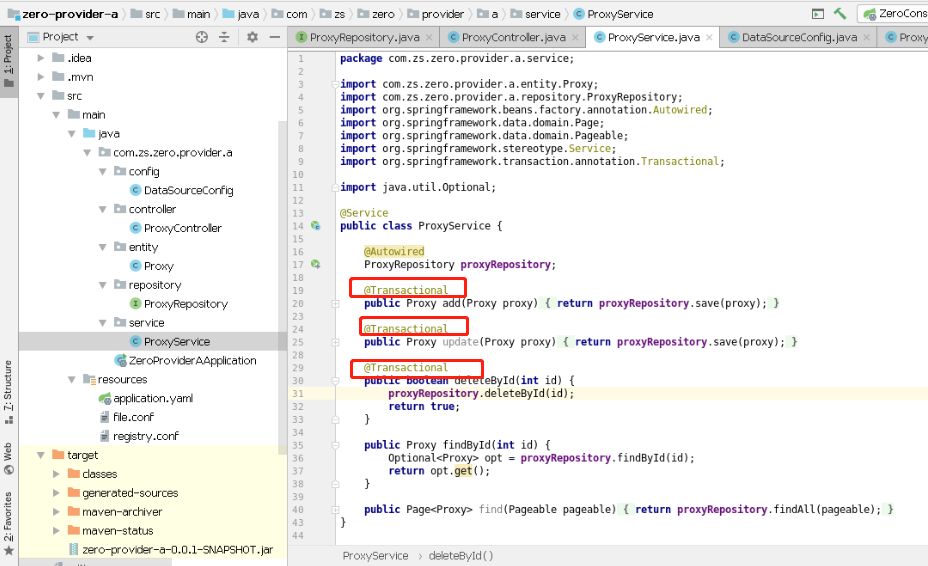Expand the classes folder under target
Screen dimensions: 928x566
click(56, 474)
